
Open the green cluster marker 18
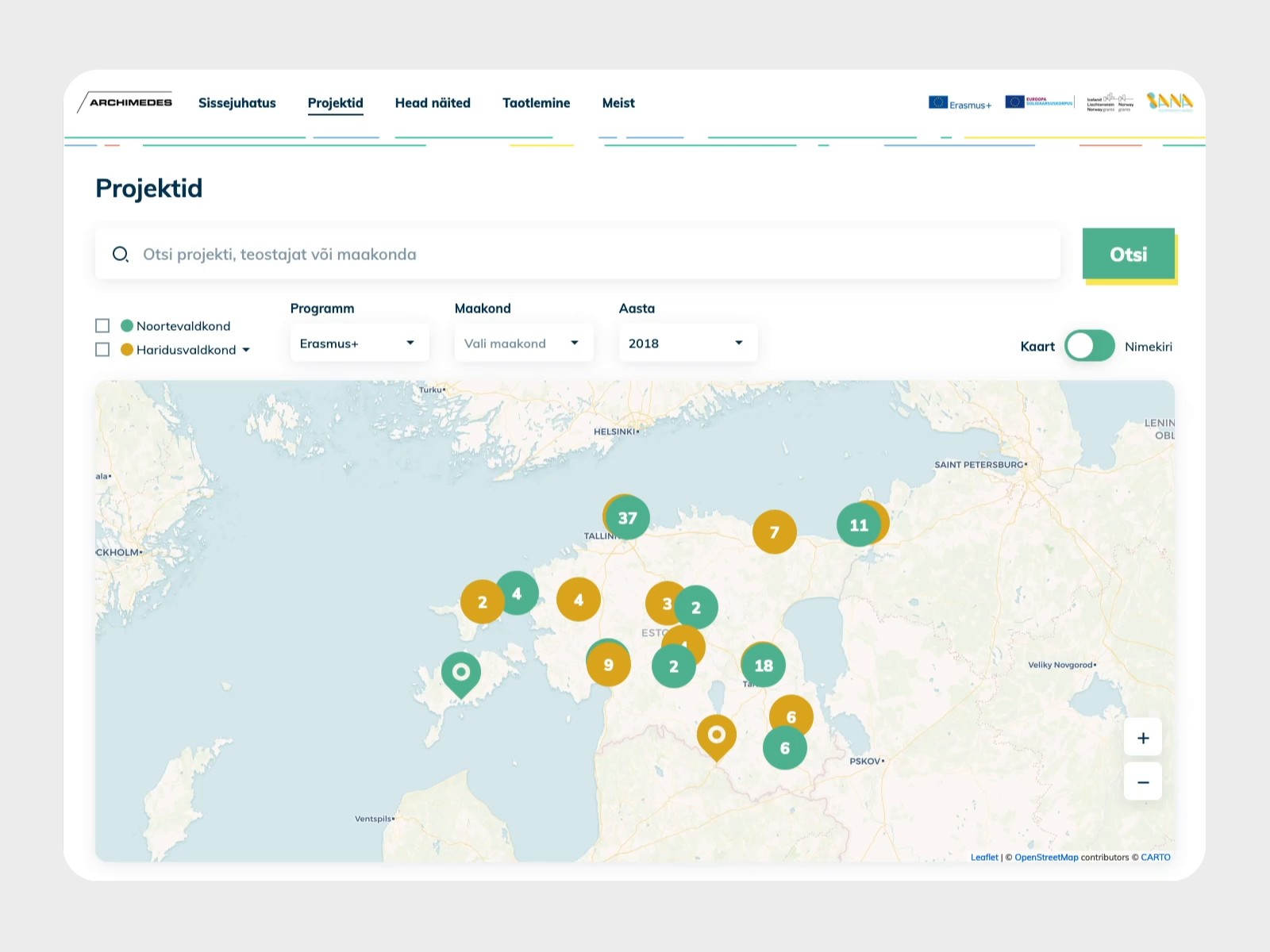pyautogui.click(x=764, y=666)
